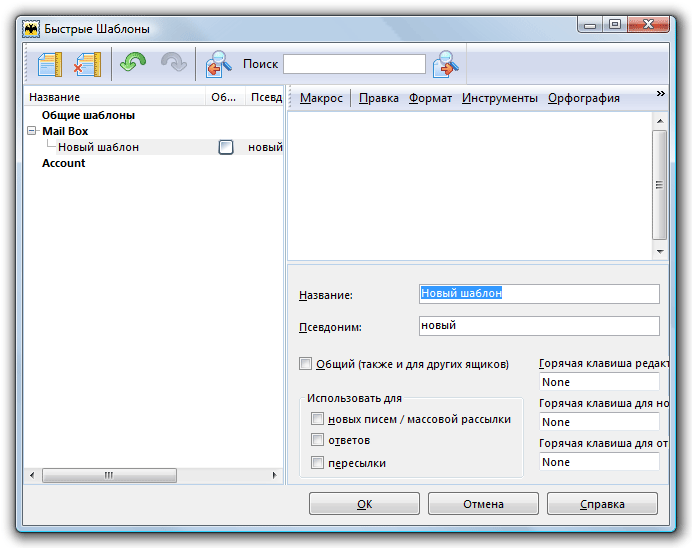Open the Орфография menu
Image resolution: width=692 pixels, height=548 pixels.
point(583,98)
